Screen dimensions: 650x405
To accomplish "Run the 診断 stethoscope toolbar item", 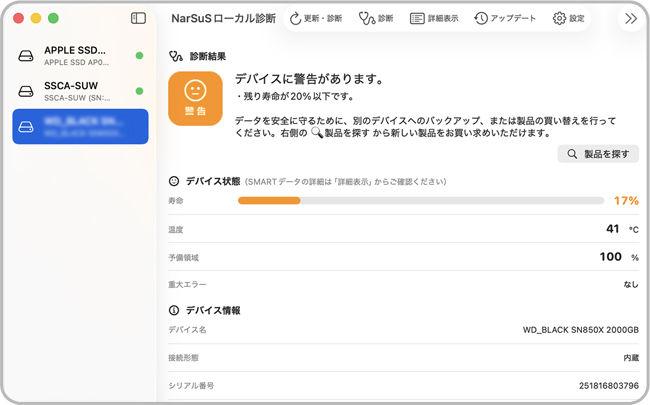I will (376, 18).
